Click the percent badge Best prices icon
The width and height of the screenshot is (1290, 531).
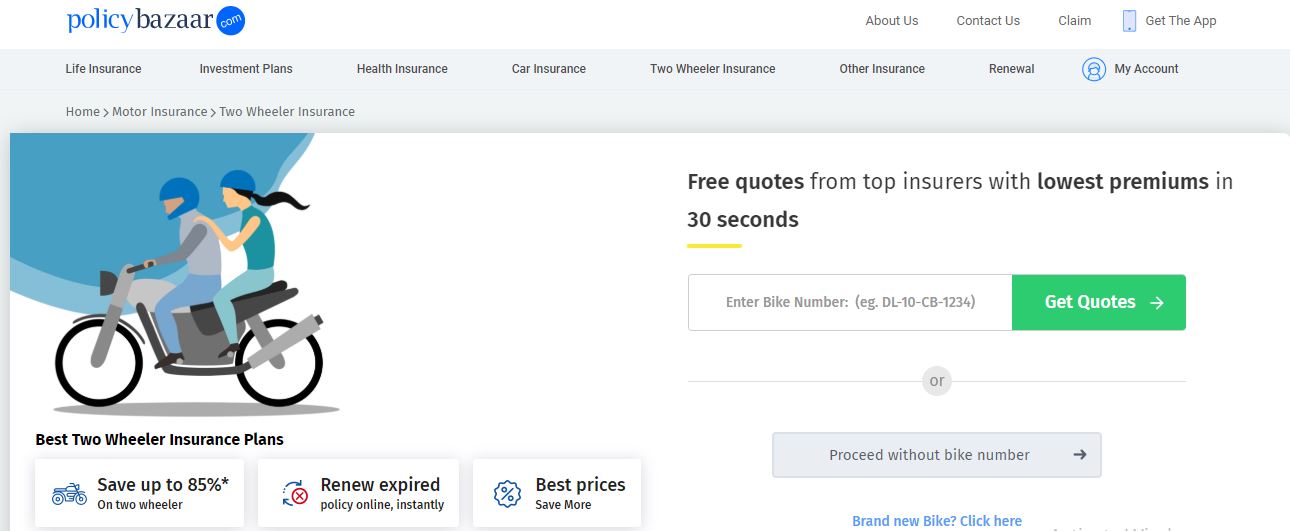507,493
